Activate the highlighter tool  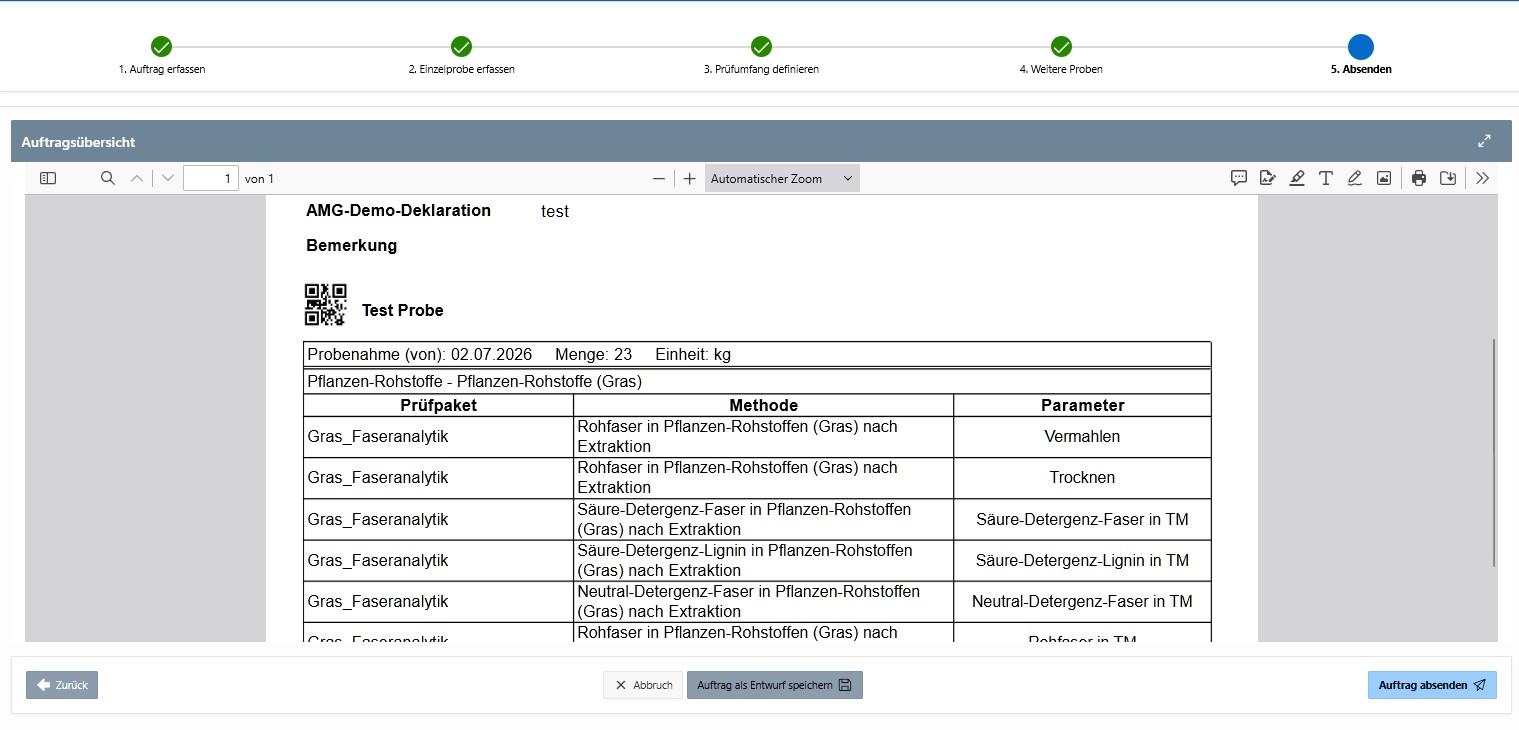(1297, 178)
